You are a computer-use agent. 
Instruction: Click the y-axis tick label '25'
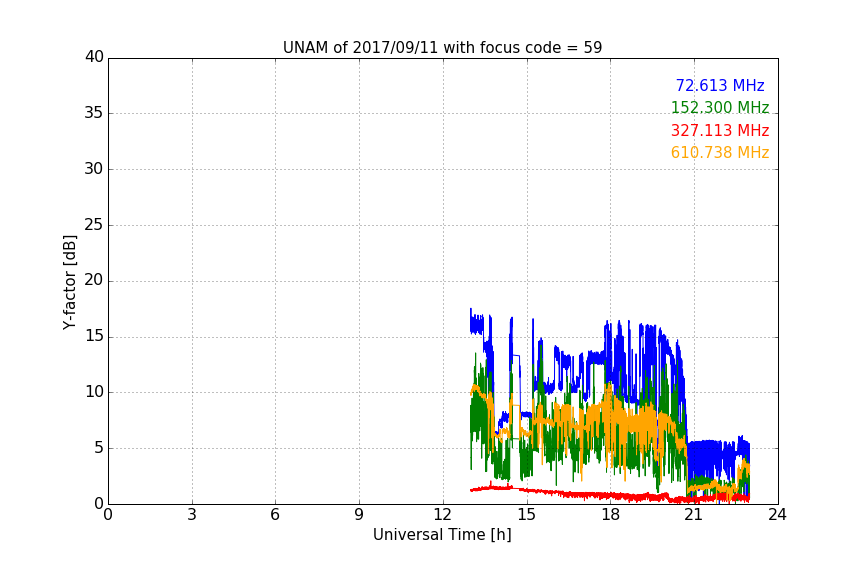pyautogui.click(x=94, y=225)
